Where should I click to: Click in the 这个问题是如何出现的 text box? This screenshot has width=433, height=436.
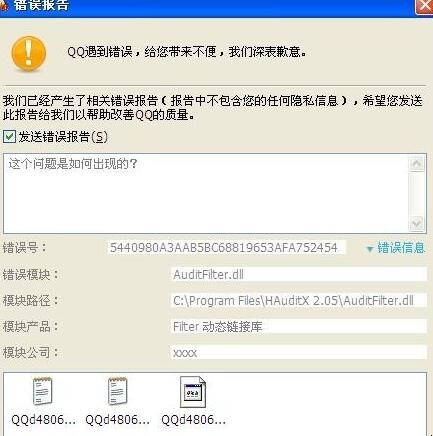coord(206,194)
